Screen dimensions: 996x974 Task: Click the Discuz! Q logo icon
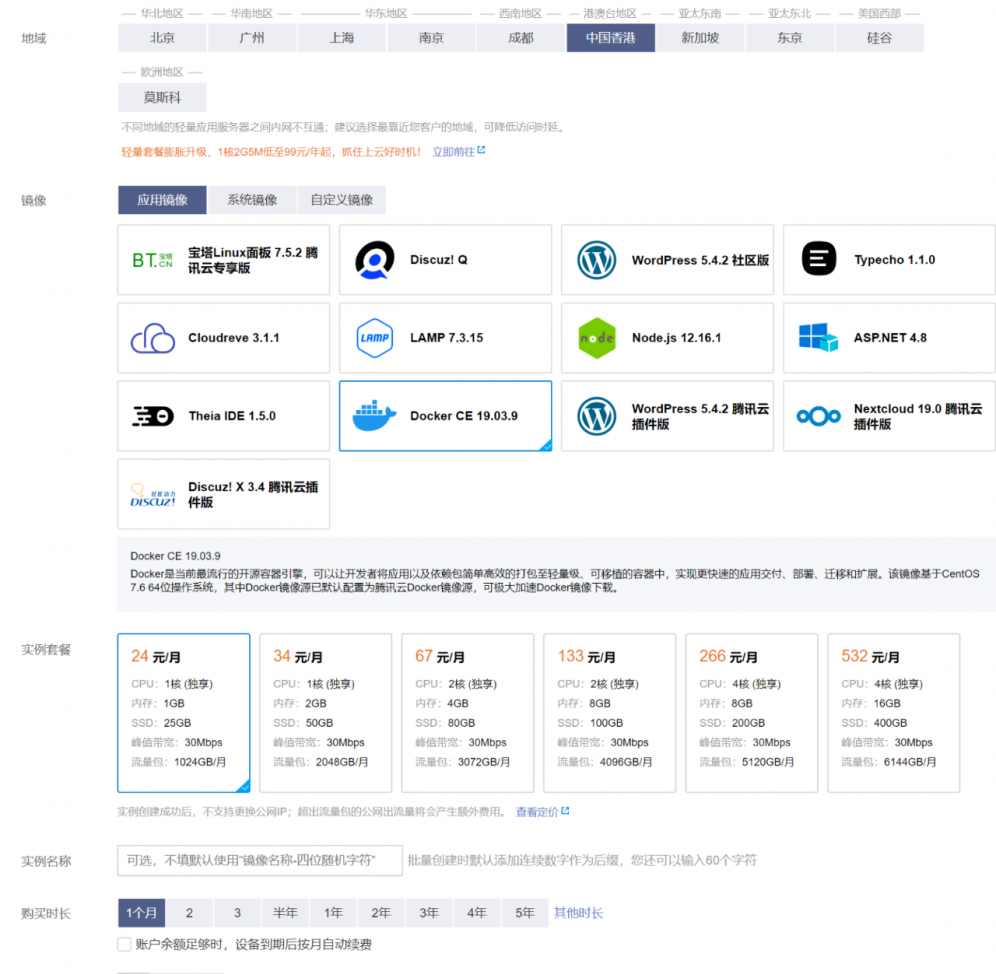click(x=374, y=260)
